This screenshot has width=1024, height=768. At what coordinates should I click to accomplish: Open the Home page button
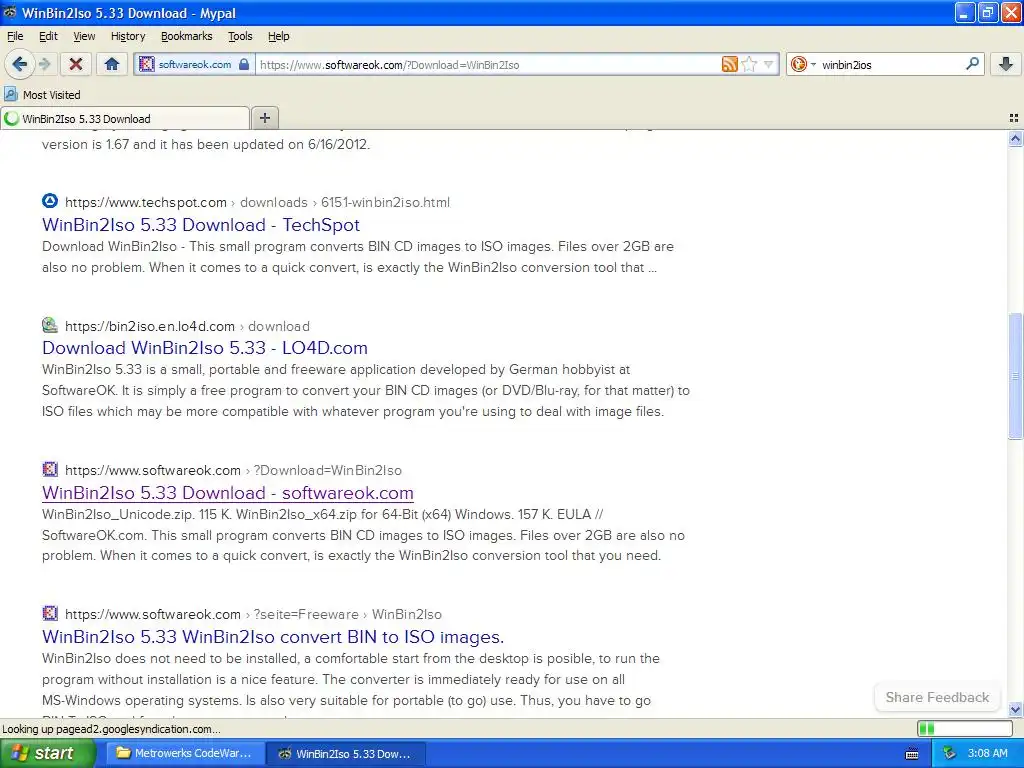(112, 64)
